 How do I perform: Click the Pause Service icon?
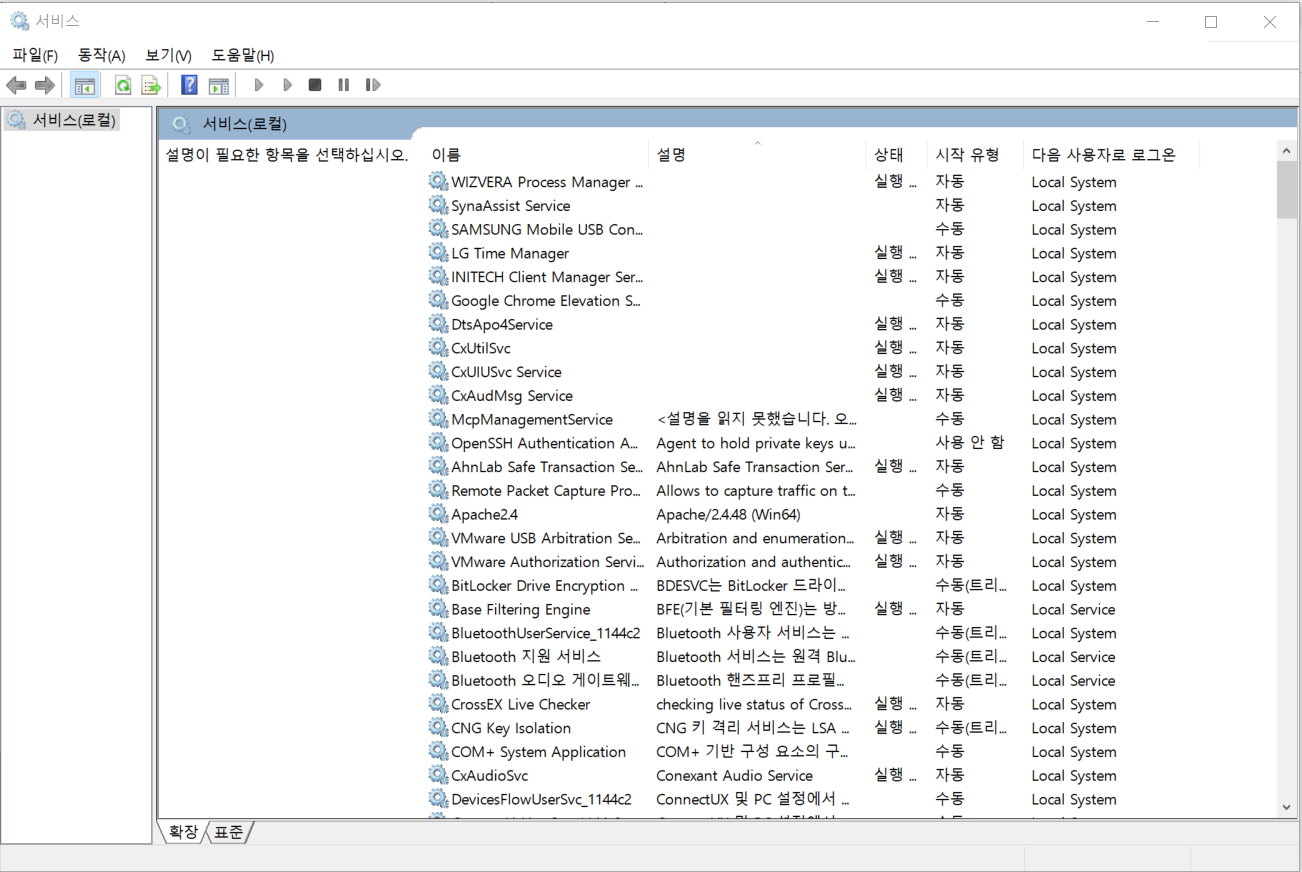(x=343, y=85)
